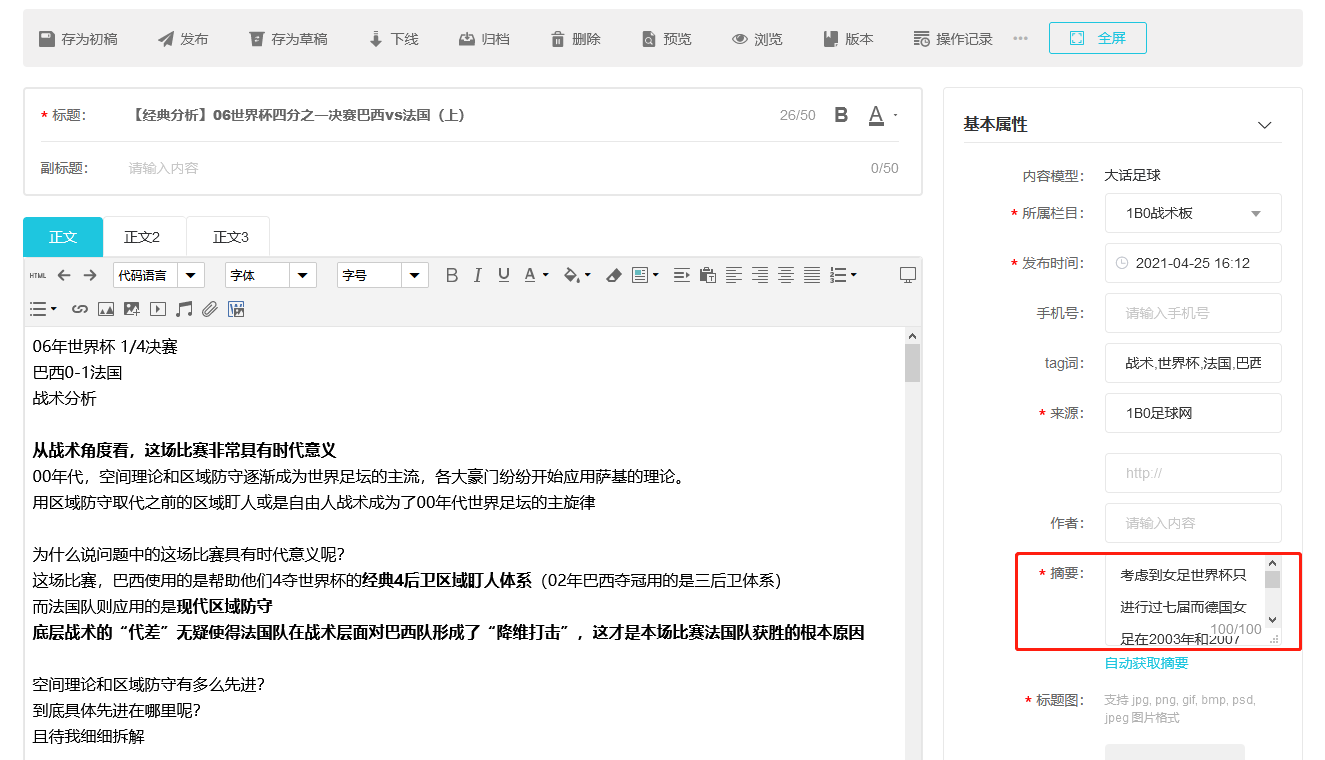The height and width of the screenshot is (760, 1325).
Task: Delete the article with 删除
Action: pos(575,39)
